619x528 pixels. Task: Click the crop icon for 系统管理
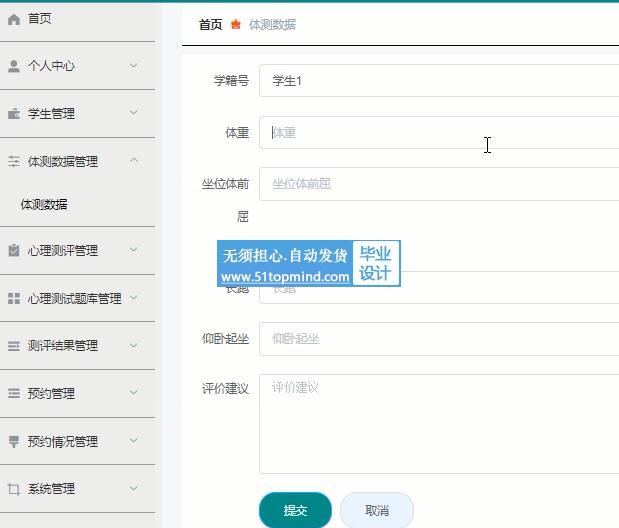point(14,489)
